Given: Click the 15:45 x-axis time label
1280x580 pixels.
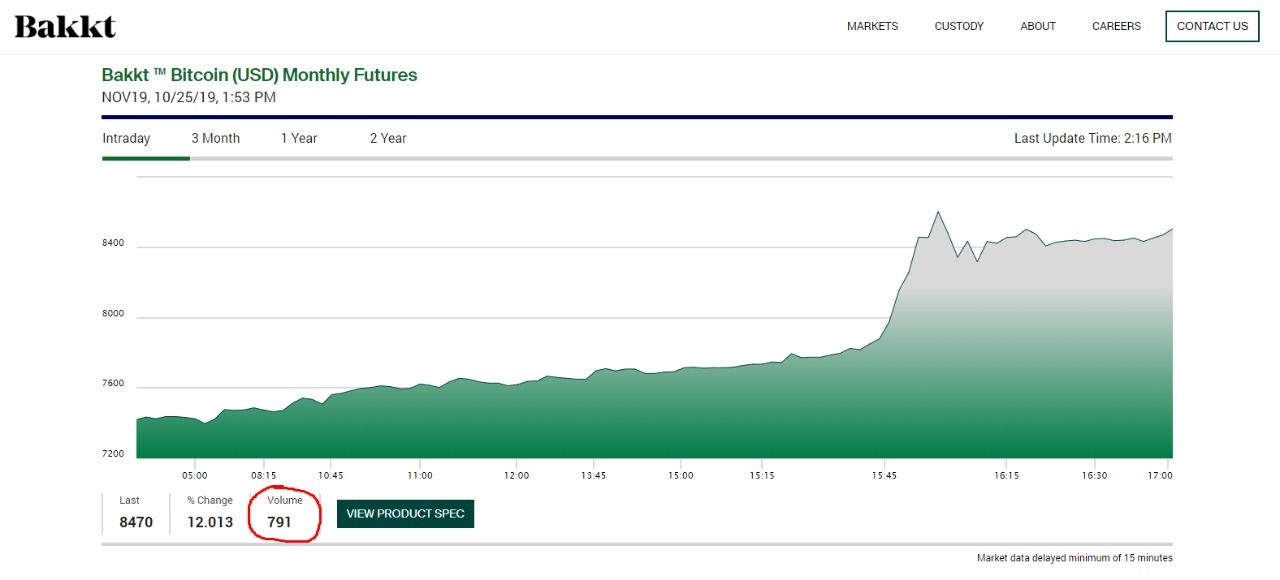Looking at the screenshot, I should (x=884, y=475).
